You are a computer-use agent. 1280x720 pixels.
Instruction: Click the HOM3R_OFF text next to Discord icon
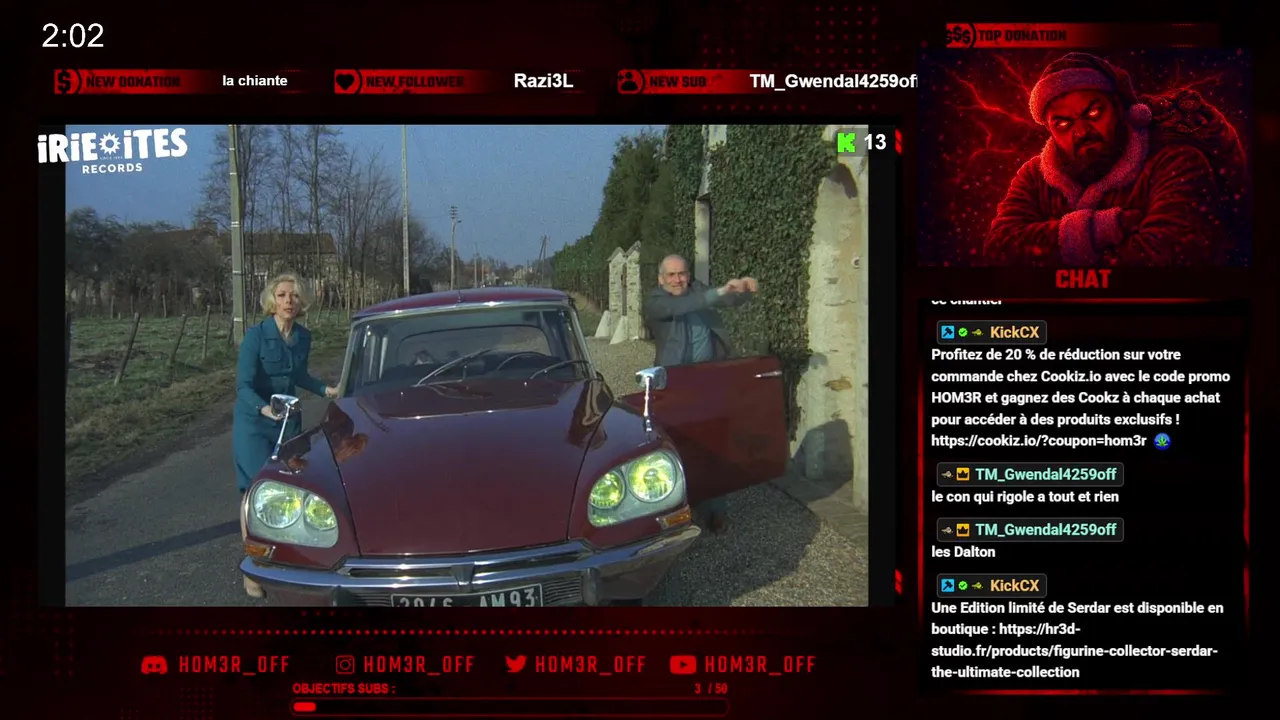[234, 665]
